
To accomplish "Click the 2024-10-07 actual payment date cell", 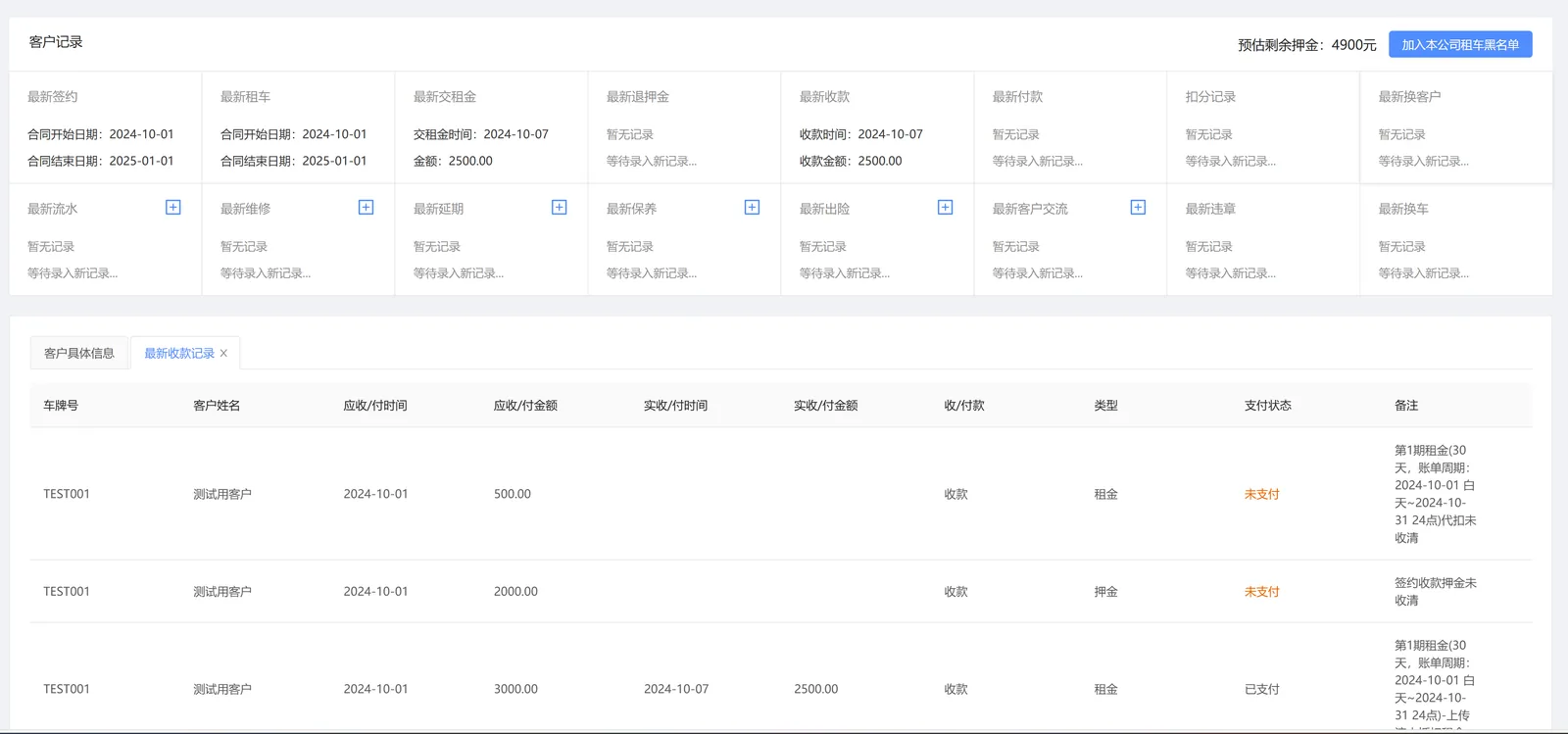I will [676, 689].
